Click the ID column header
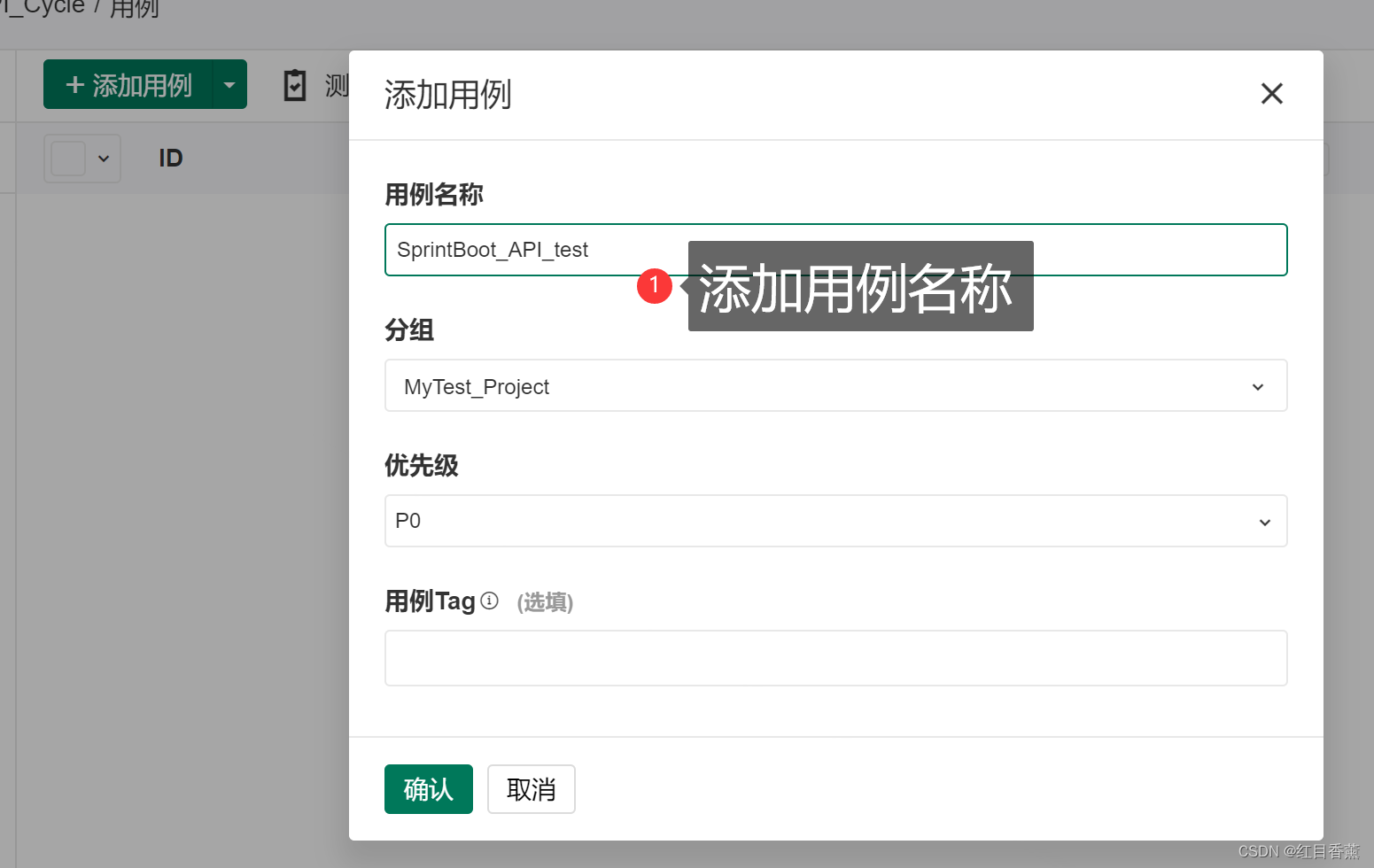Viewport: 1374px width, 868px height. click(171, 159)
